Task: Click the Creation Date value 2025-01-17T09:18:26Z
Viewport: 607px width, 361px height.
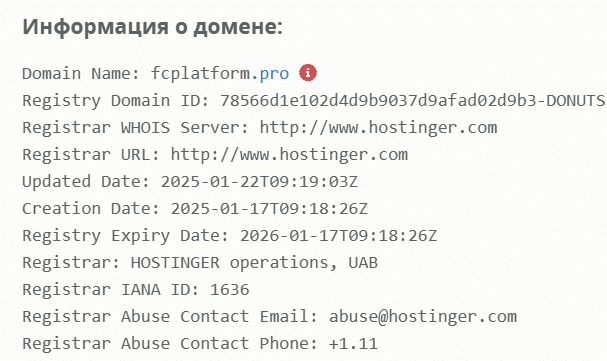Action: (x=269, y=209)
